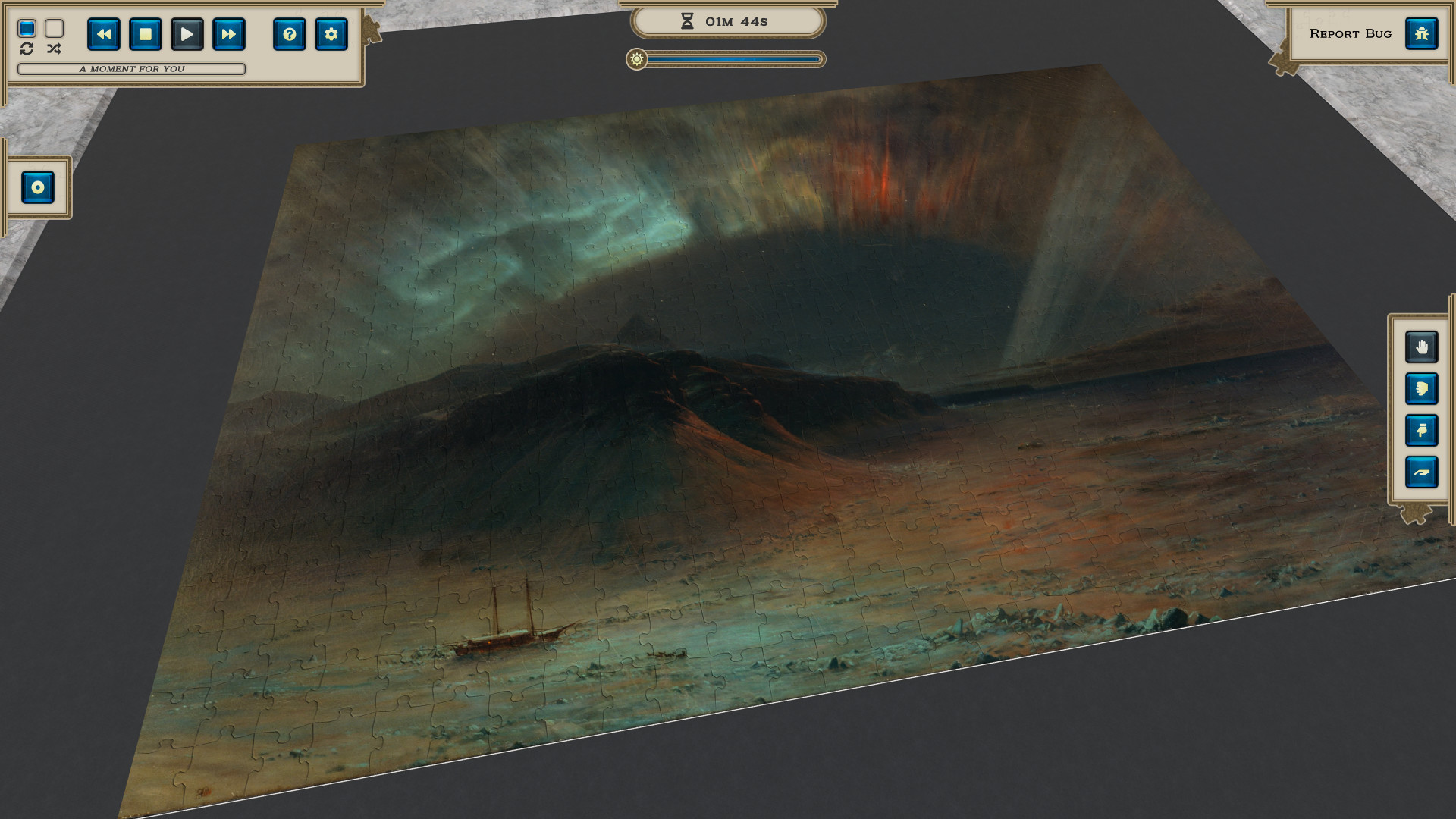The image size is (1456, 819).
Task: Open the help icon with question mark
Action: tap(290, 34)
